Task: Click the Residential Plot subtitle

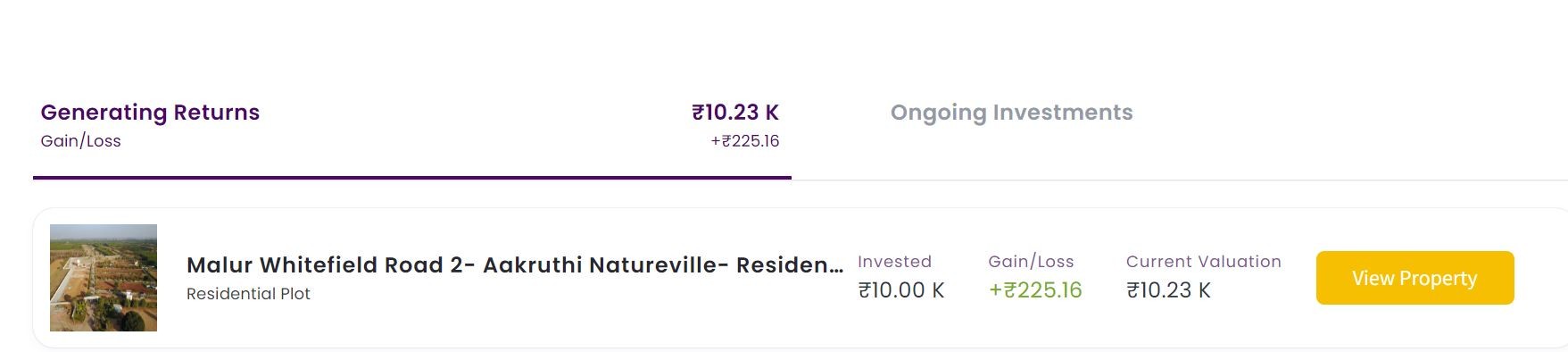Action: pyautogui.click(x=248, y=294)
